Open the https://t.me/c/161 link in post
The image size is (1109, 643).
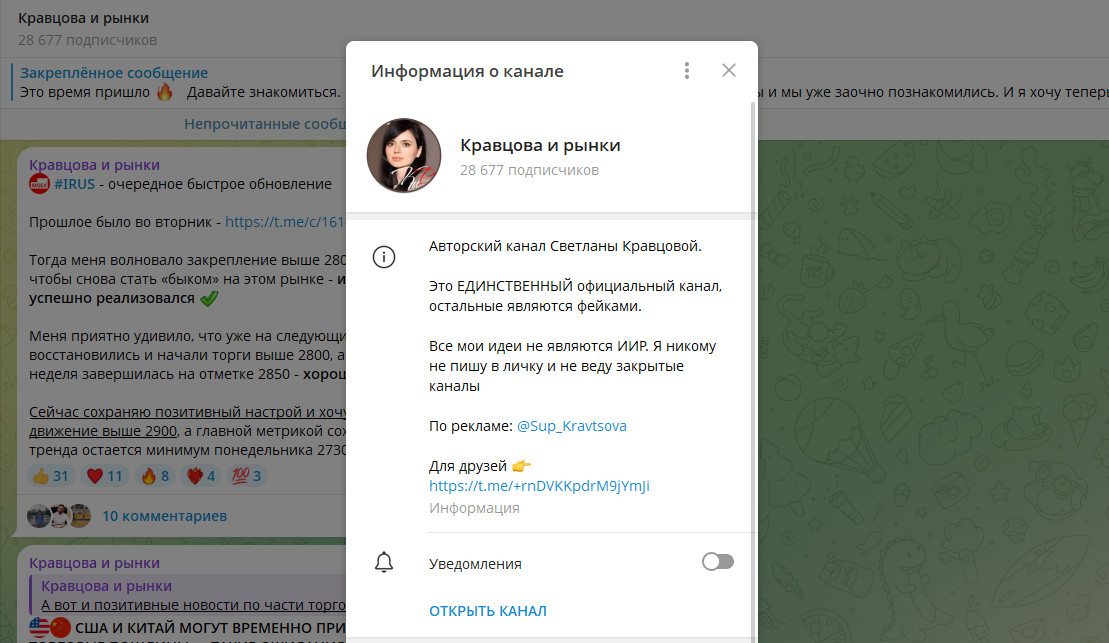(284, 222)
